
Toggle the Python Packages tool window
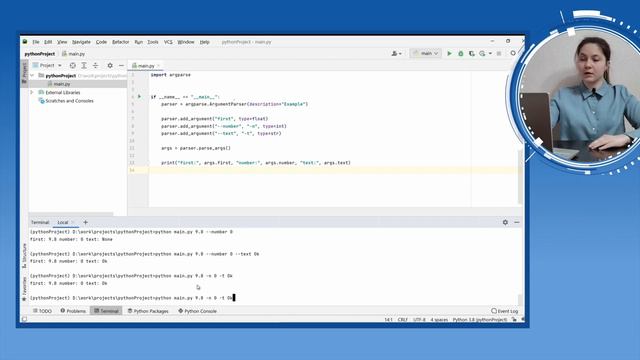click(x=148, y=311)
